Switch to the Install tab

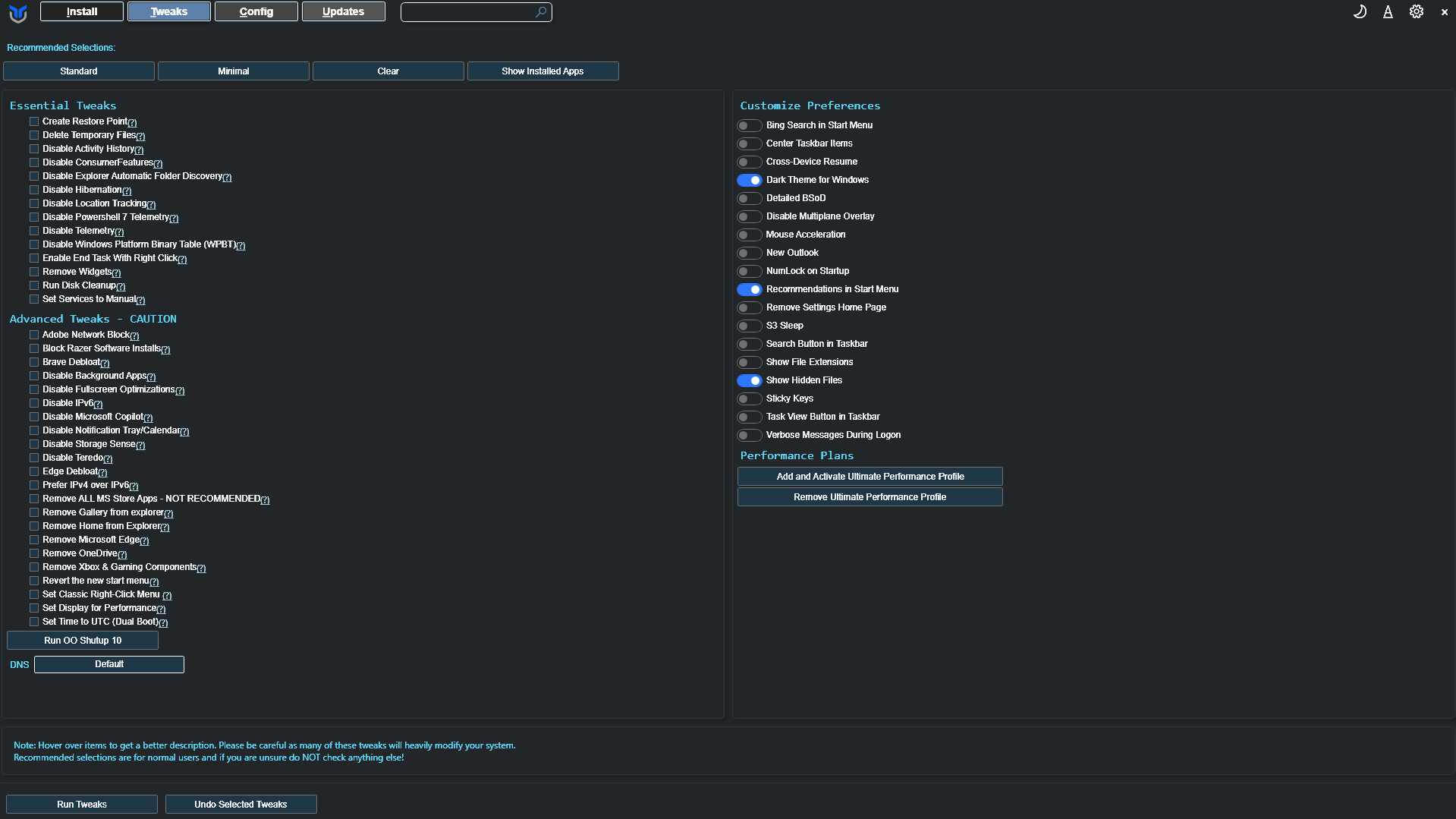coord(82,11)
